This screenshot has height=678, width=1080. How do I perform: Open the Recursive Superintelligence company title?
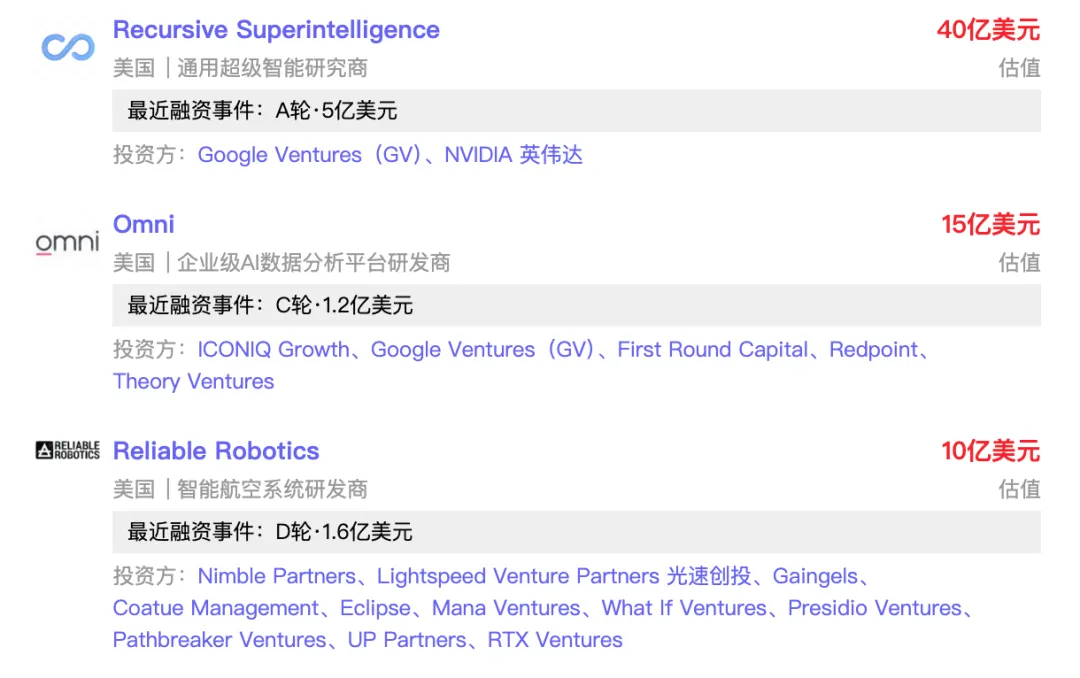(x=276, y=30)
